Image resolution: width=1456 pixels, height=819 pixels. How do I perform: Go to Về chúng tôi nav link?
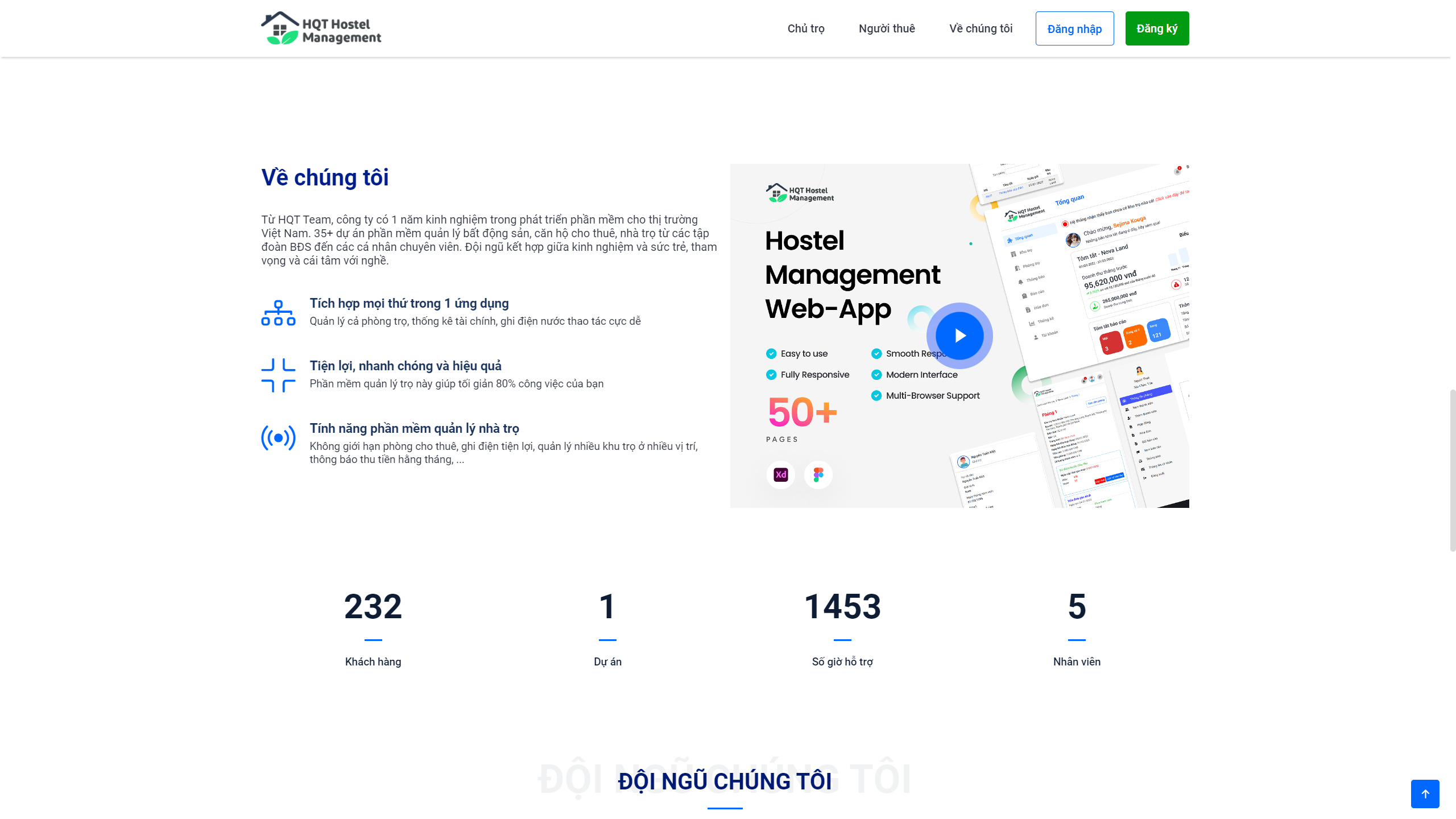click(981, 28)
